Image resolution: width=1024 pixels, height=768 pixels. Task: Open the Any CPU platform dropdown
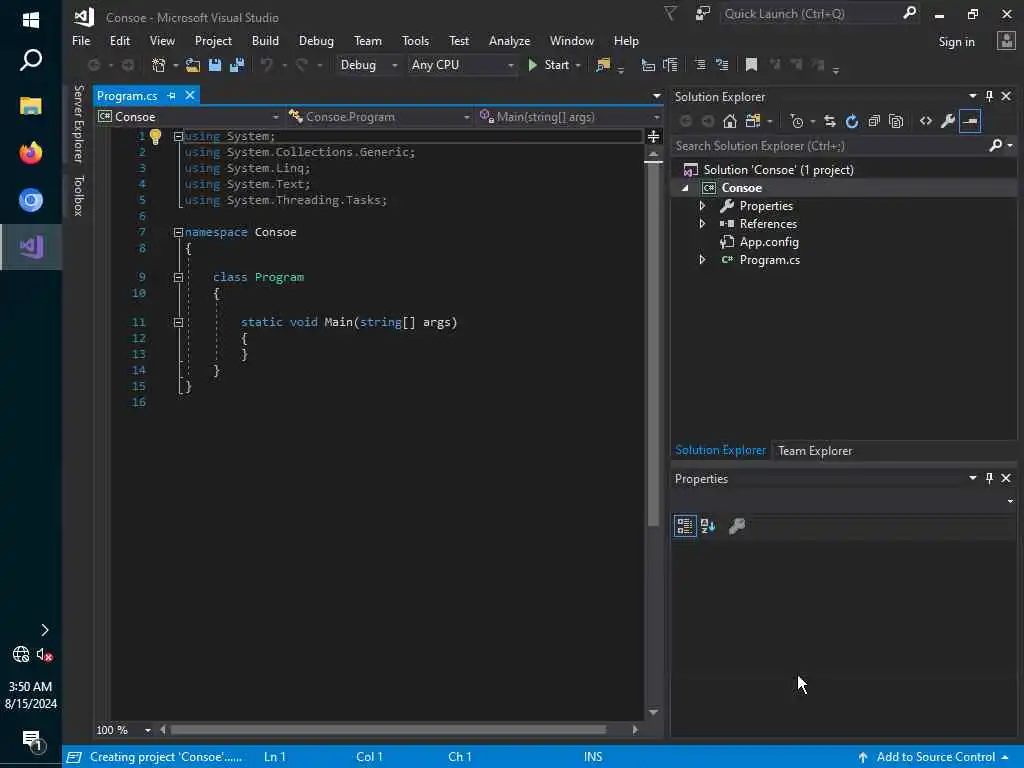(x=462, y=65)
